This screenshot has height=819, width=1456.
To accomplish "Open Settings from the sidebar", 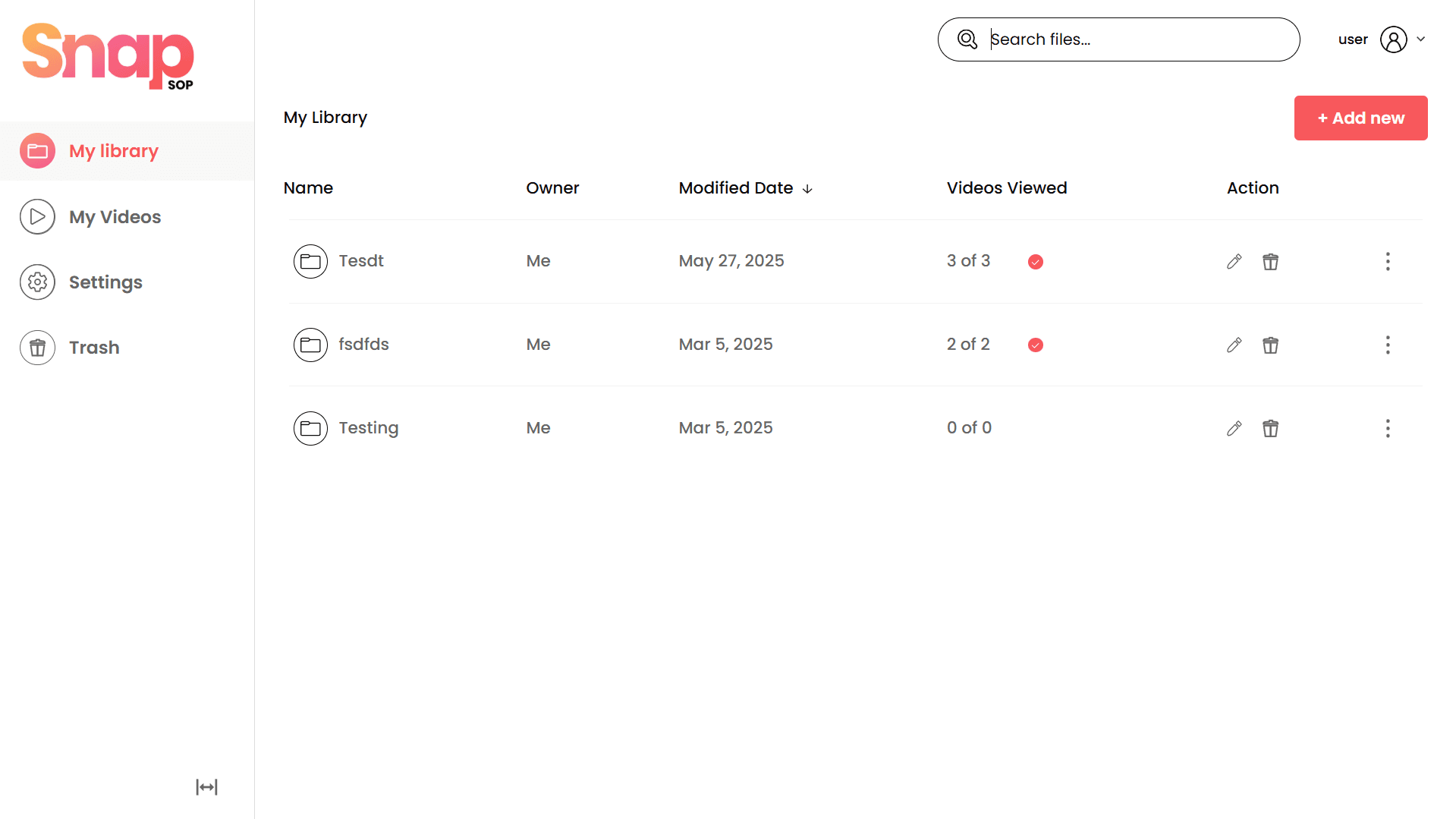I will (x=105, y=282).
